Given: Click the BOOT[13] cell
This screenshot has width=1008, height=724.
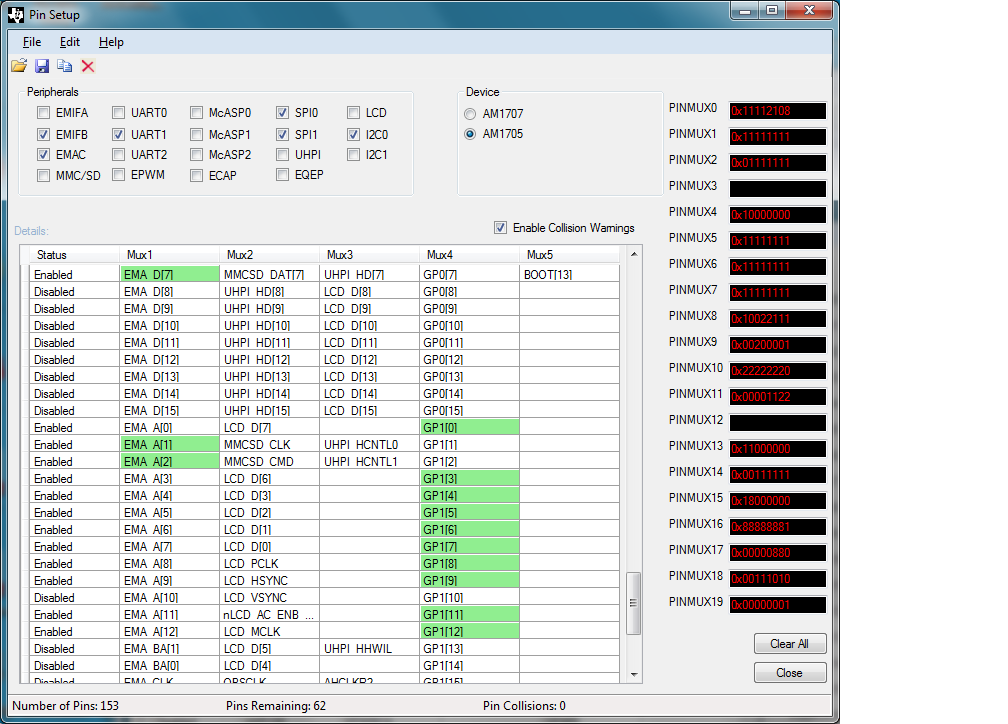Looking at the screenshot, I should click(x=570, y=275).
